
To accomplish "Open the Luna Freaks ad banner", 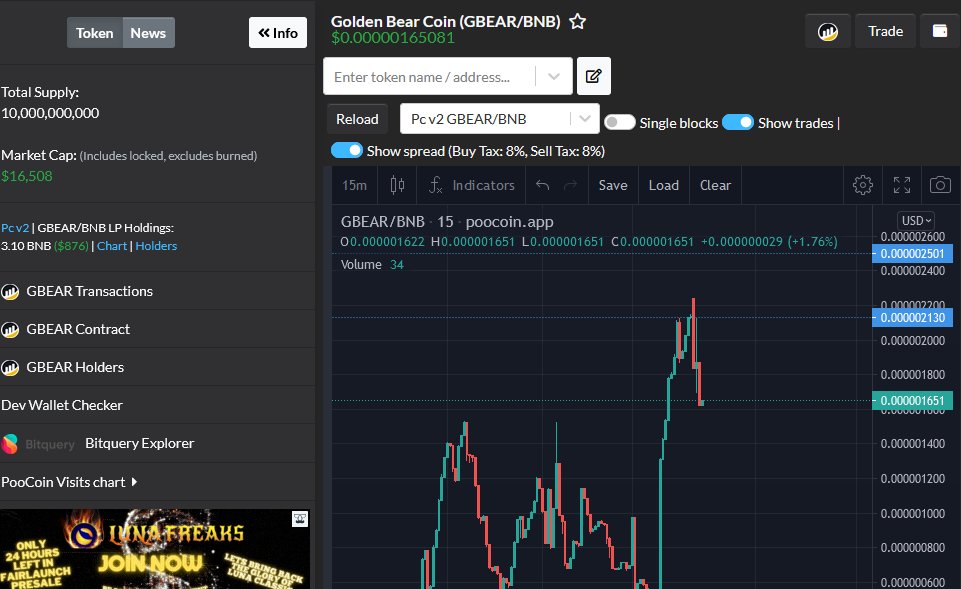I will 154,549.
